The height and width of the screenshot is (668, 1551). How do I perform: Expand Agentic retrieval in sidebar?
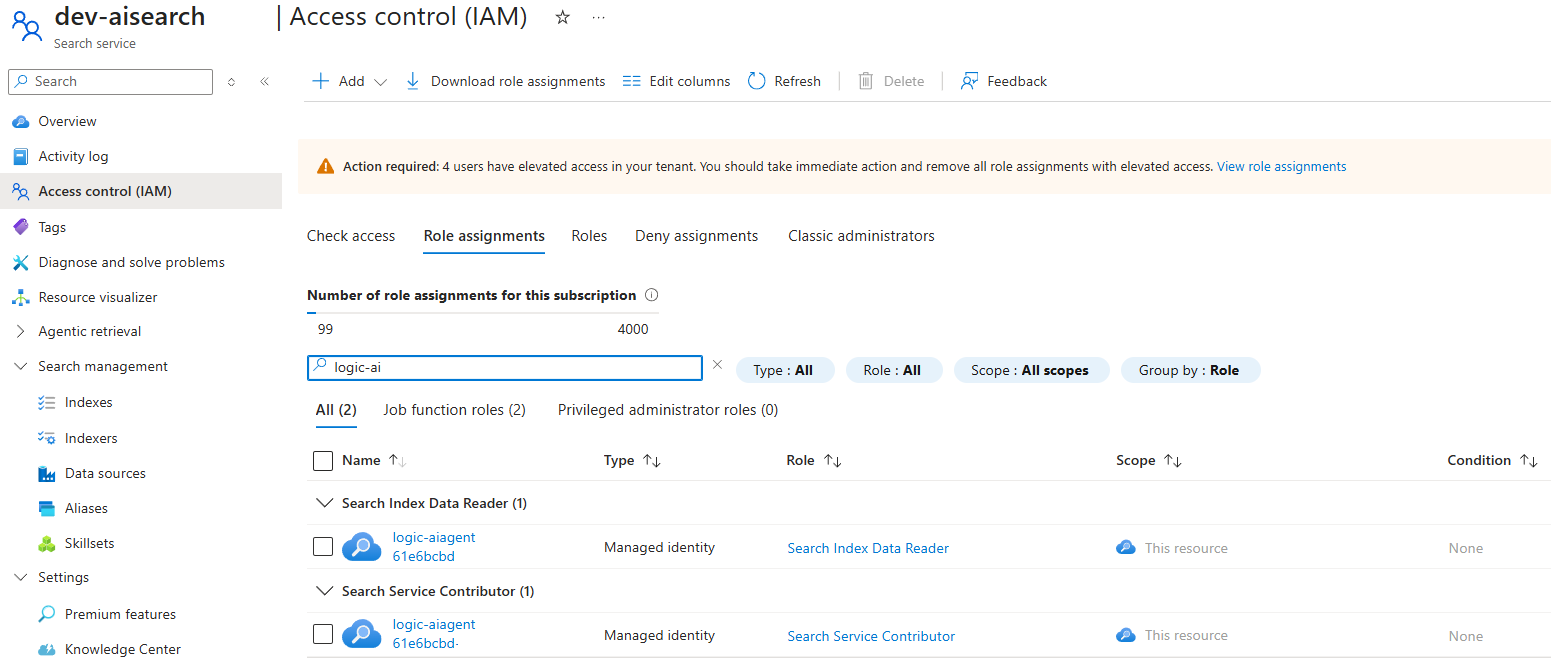pyautogui.click(x=21, y=331)
